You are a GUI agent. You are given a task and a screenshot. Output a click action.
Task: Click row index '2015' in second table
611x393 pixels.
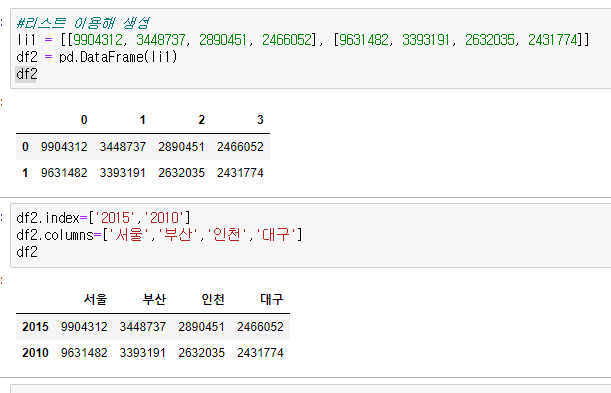click(x=35, y=327)
